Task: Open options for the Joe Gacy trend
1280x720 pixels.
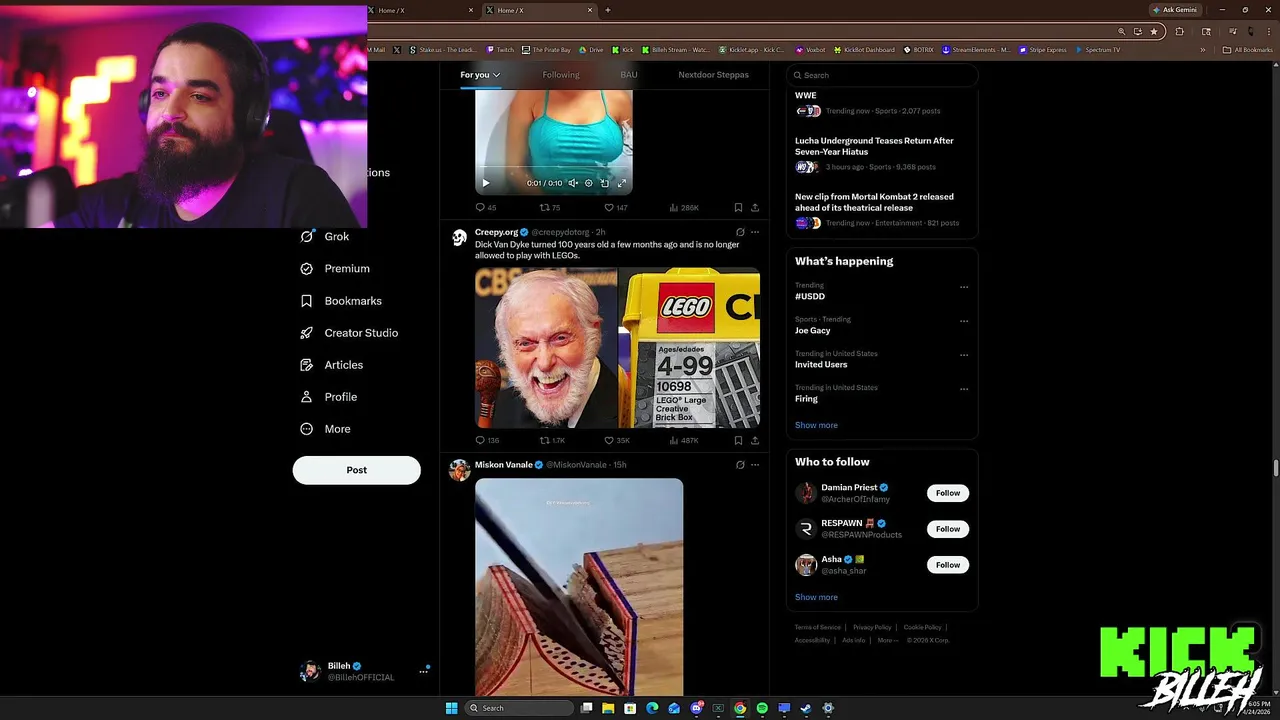Action: pos(964,321)
